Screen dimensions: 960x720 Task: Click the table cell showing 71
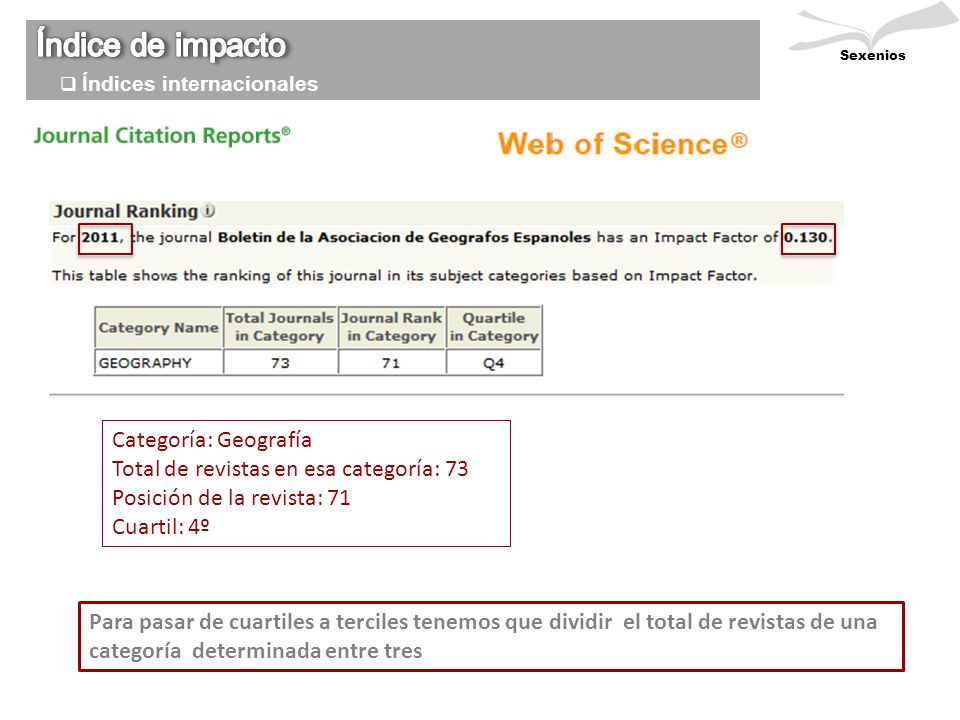[x=392, y=363]
